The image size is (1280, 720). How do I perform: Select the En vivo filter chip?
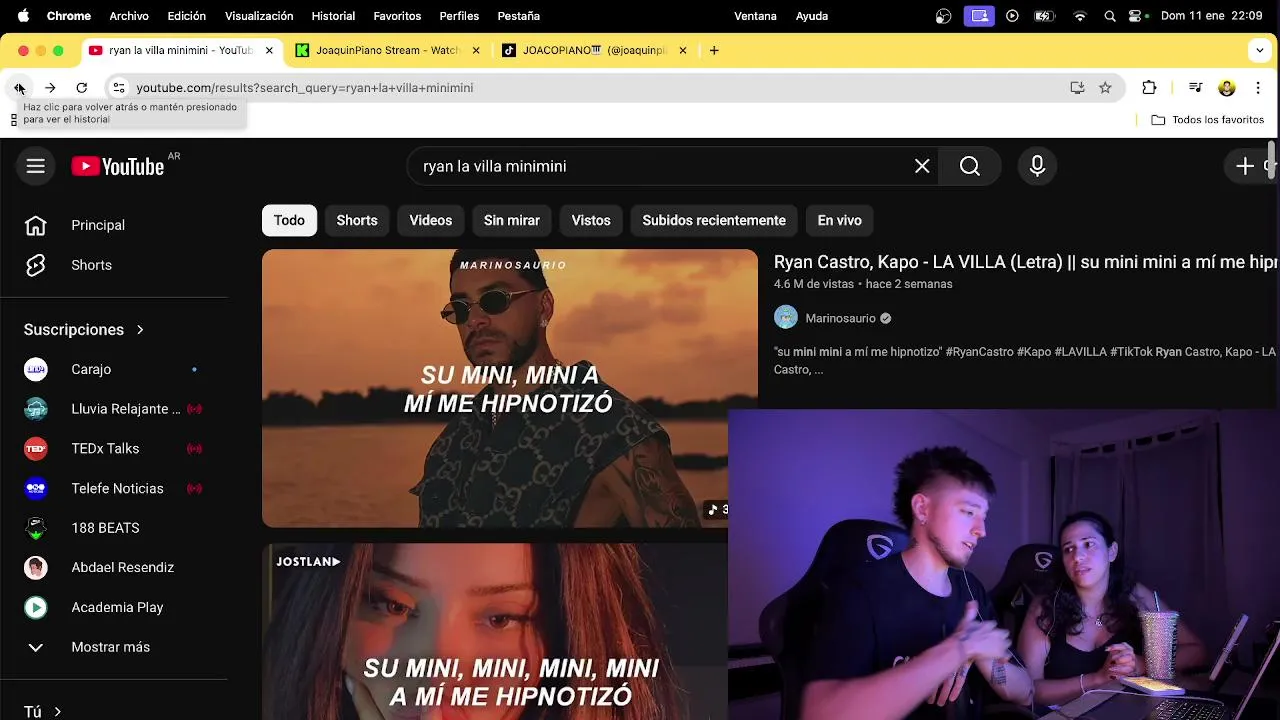(x=840, y=220)
